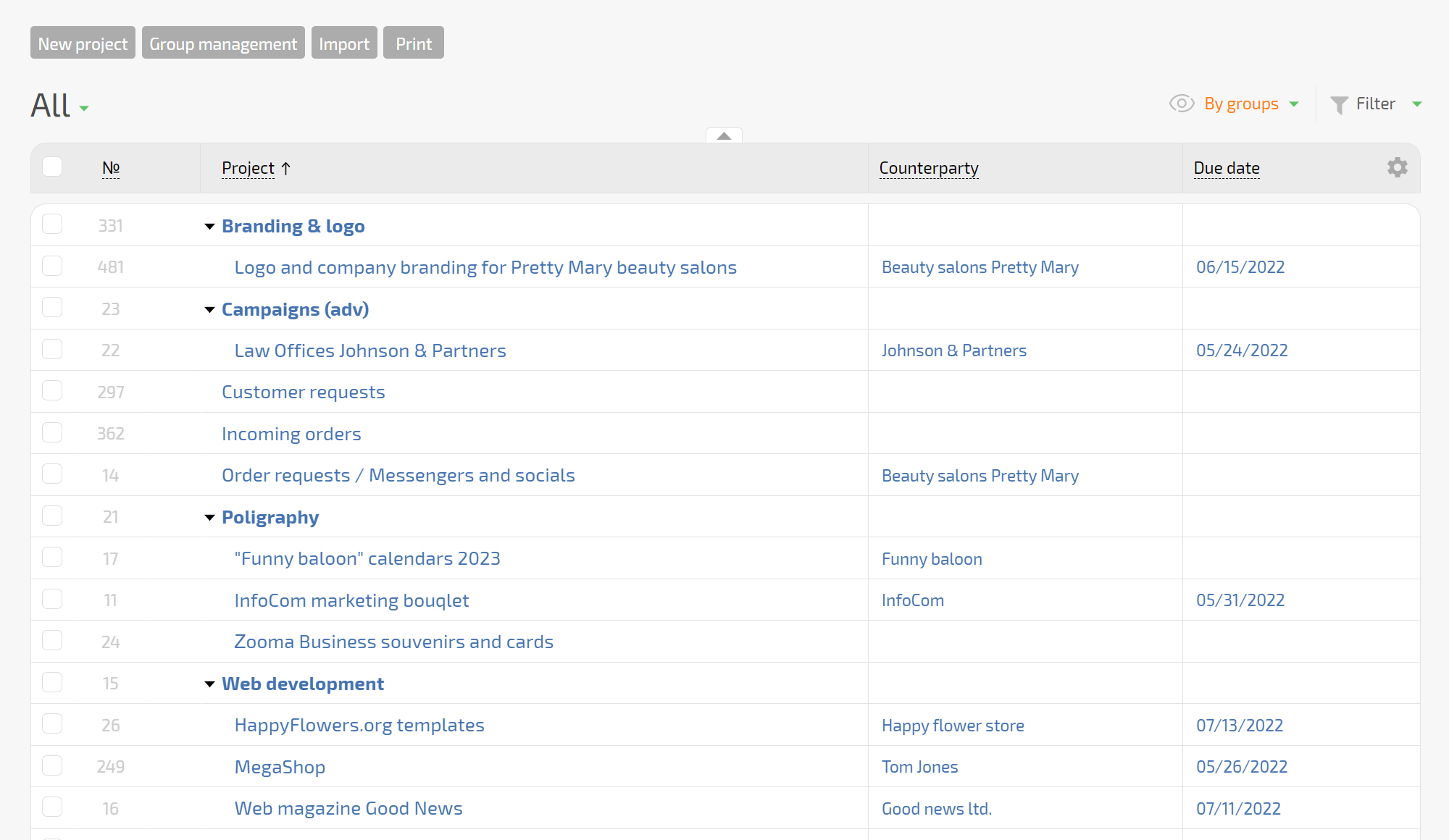Click the sort arrow next to Project header

pos(286,168)
